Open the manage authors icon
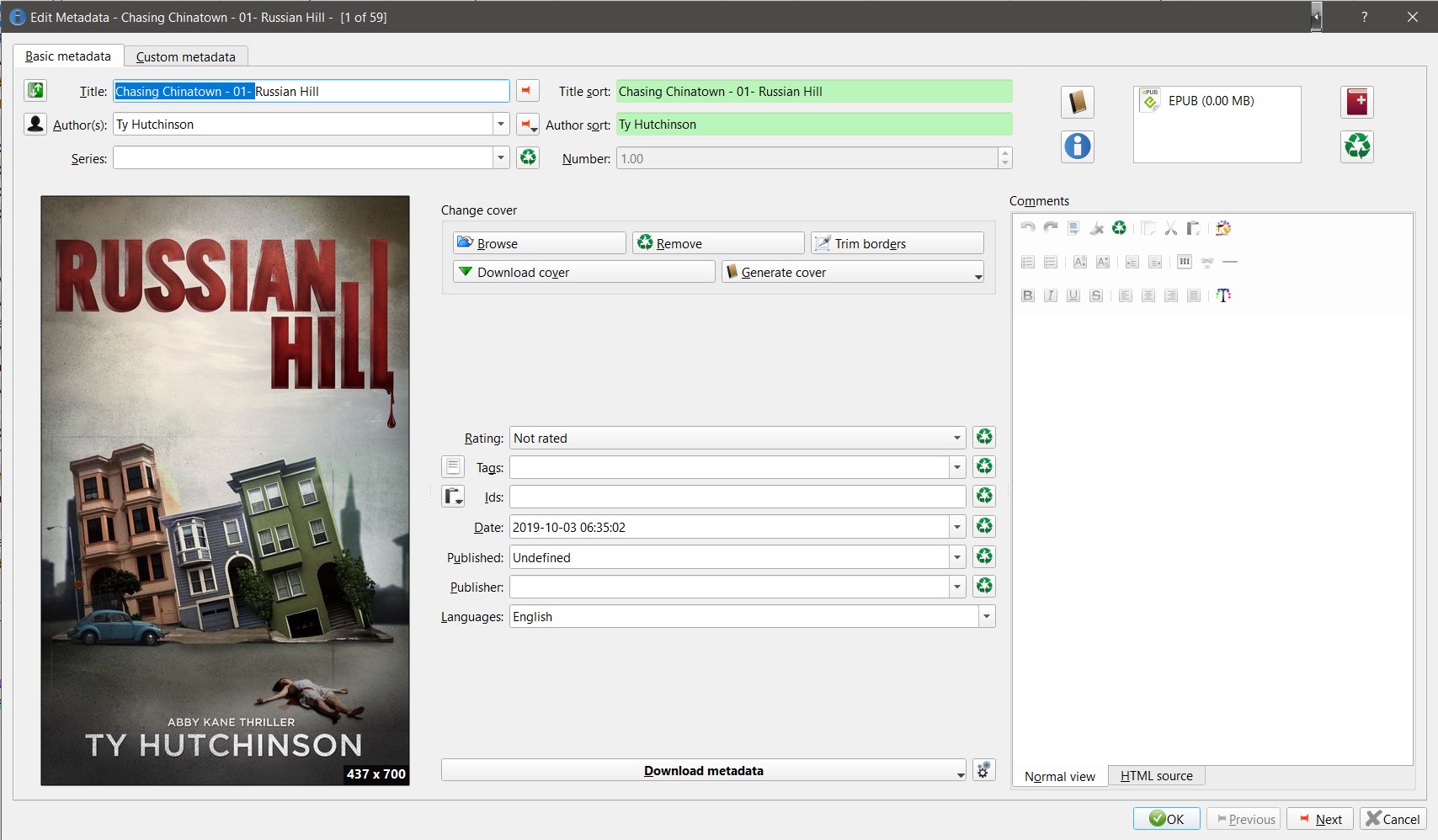The width and height of the screenshot is (1438, 840). [35, 124]
